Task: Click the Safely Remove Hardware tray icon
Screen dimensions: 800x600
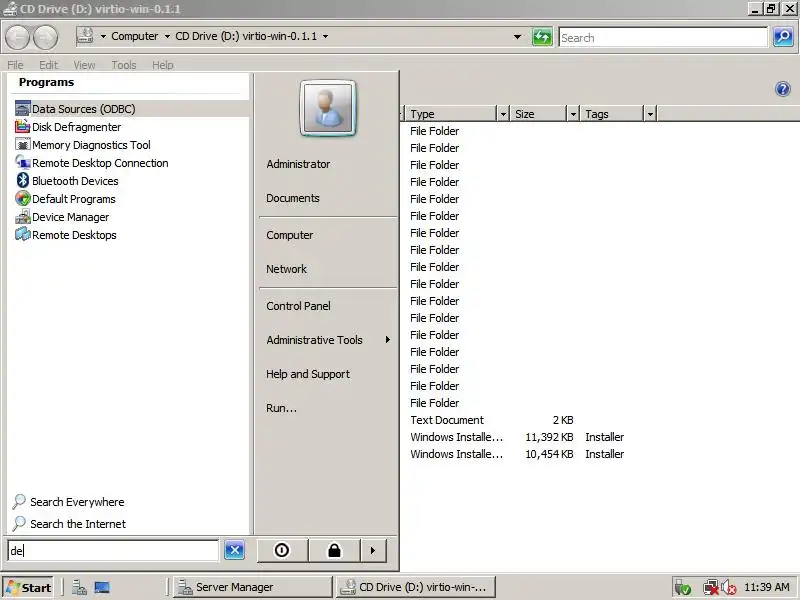Action: point(682,588)
